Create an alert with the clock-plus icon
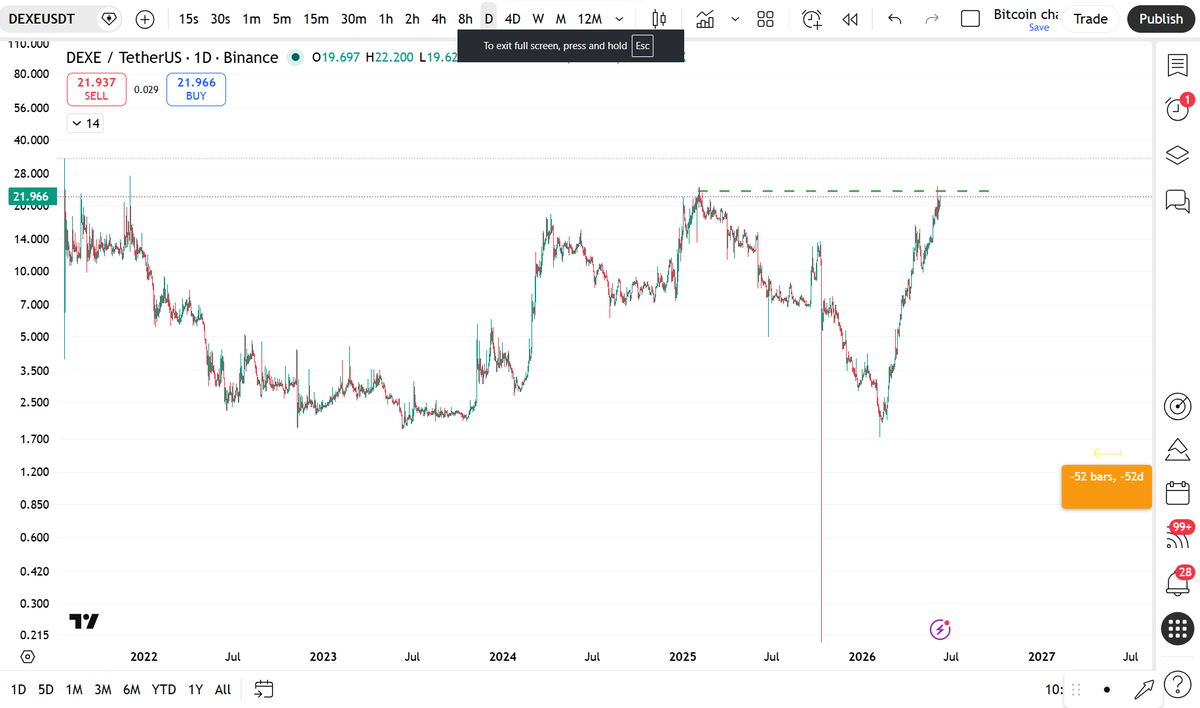Viewport: 1200px width, 708px height. coord(812,19)
